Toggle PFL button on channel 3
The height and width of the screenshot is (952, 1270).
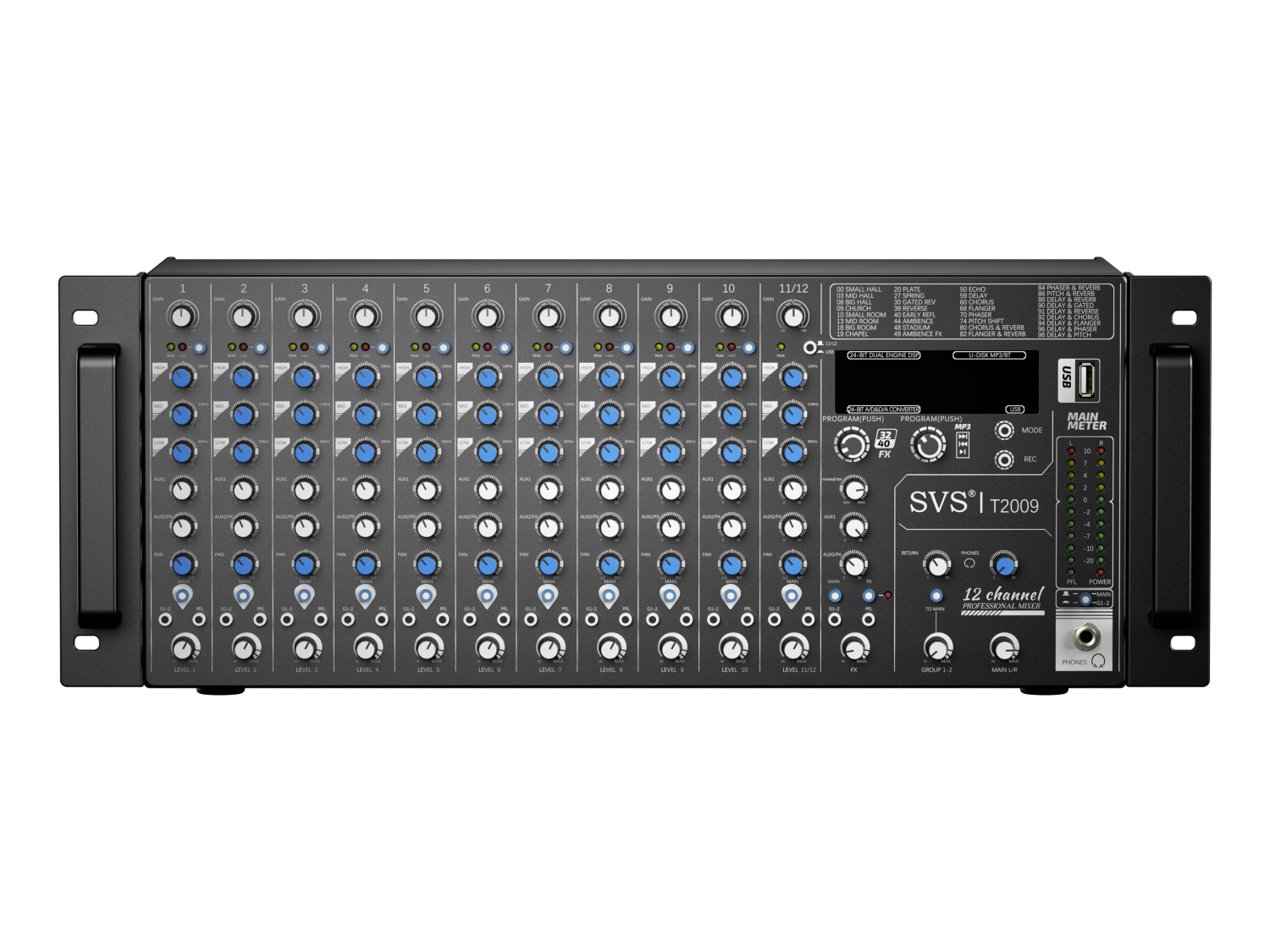pyautogui.click(x=321, y=619)
